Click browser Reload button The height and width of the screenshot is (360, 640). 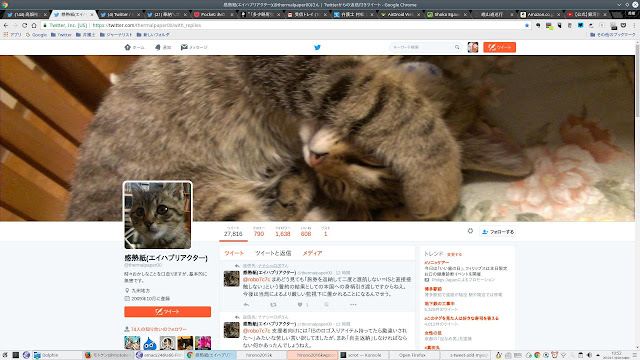[x=24, y=25]
